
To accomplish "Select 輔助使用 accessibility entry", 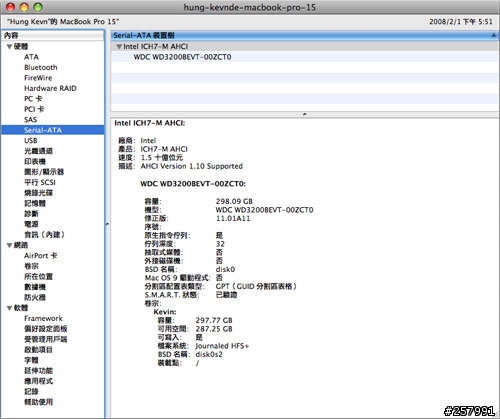I will (x=38, y=402).
